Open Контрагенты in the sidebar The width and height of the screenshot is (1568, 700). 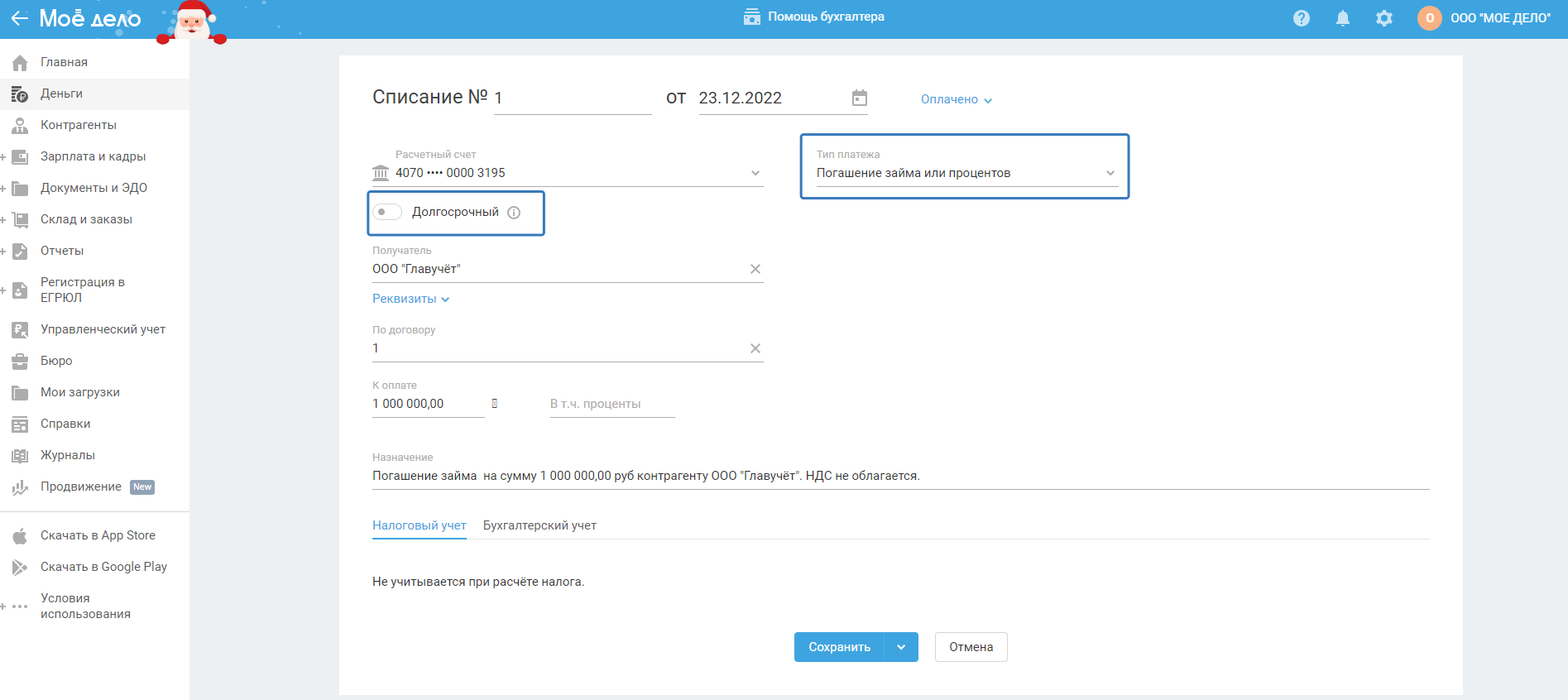[x=79, y=125]
